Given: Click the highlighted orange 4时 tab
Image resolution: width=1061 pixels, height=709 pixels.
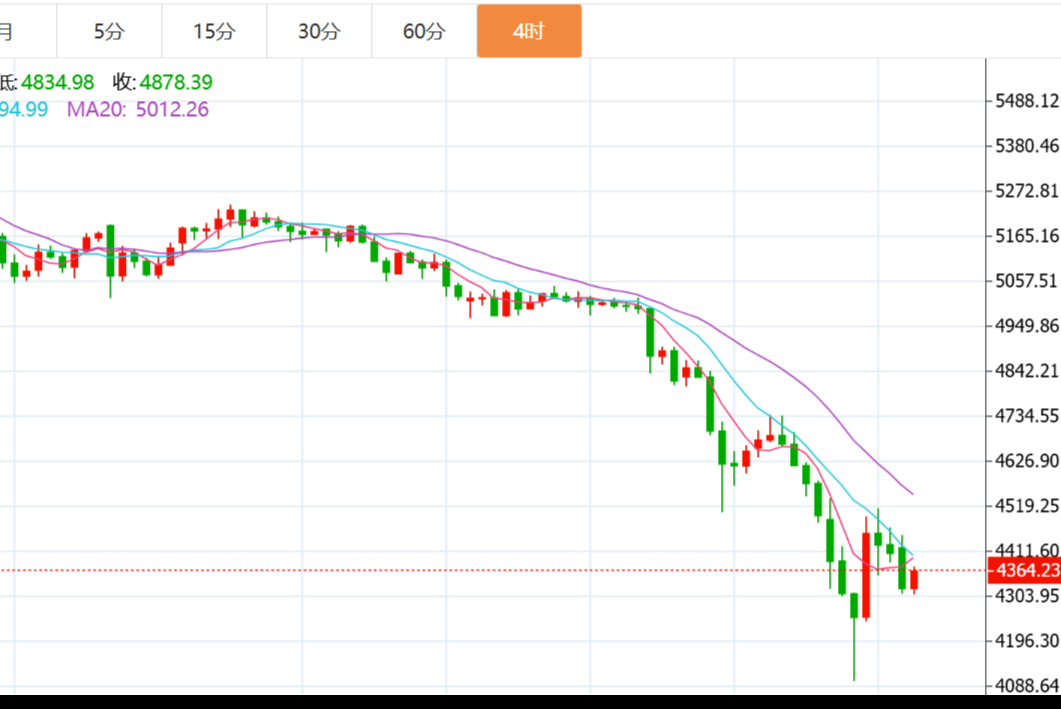Looking at the screenshot, I should click(528, 31).
